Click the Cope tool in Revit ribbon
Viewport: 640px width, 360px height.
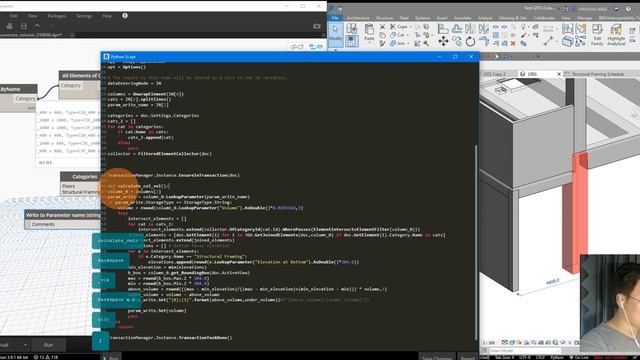[x=399, y=27]
